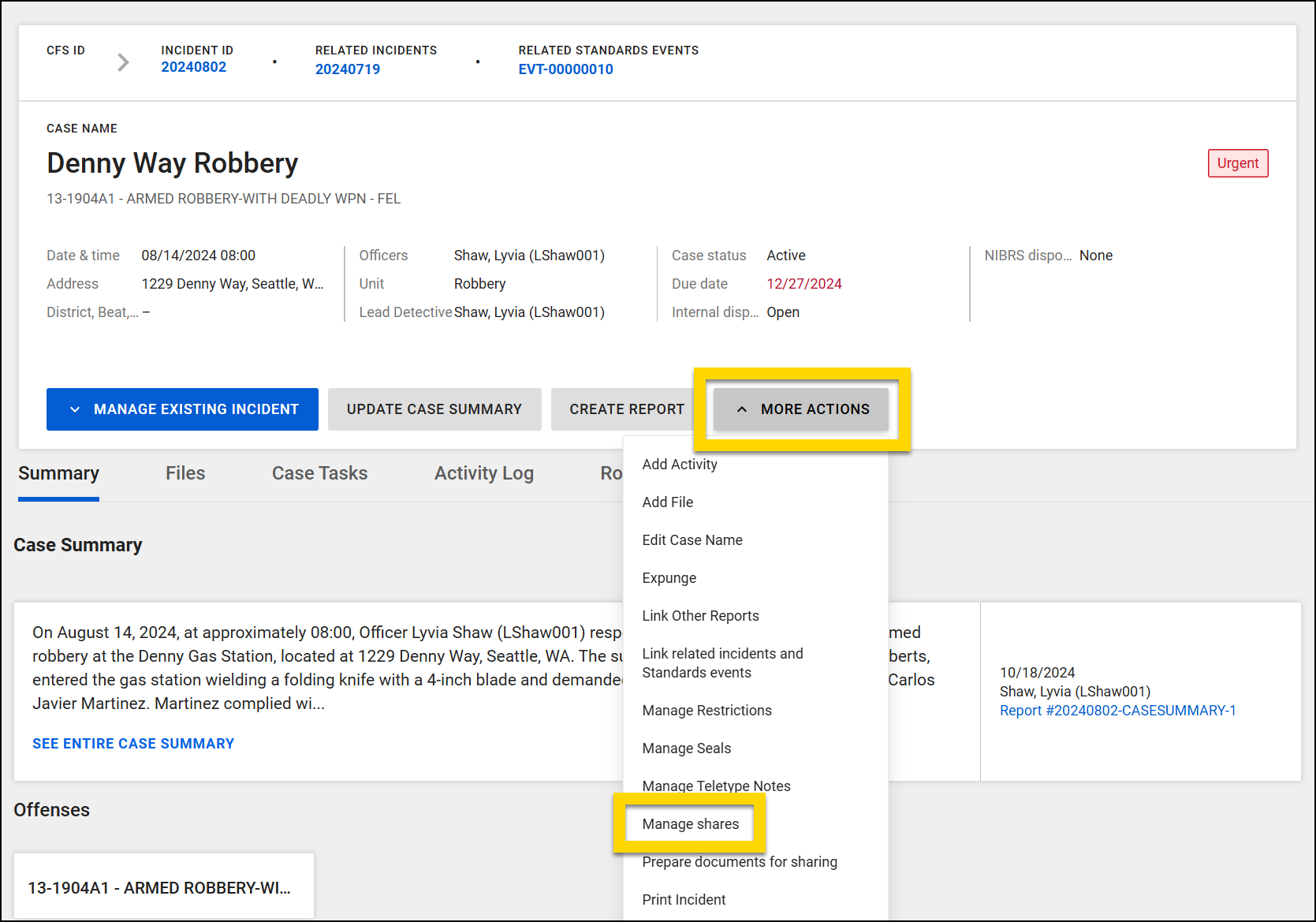This screenshot has width=1316, height=922.
Task: Follow the EVT-00000010 standards event link
Action: click(x=565, y=69)
